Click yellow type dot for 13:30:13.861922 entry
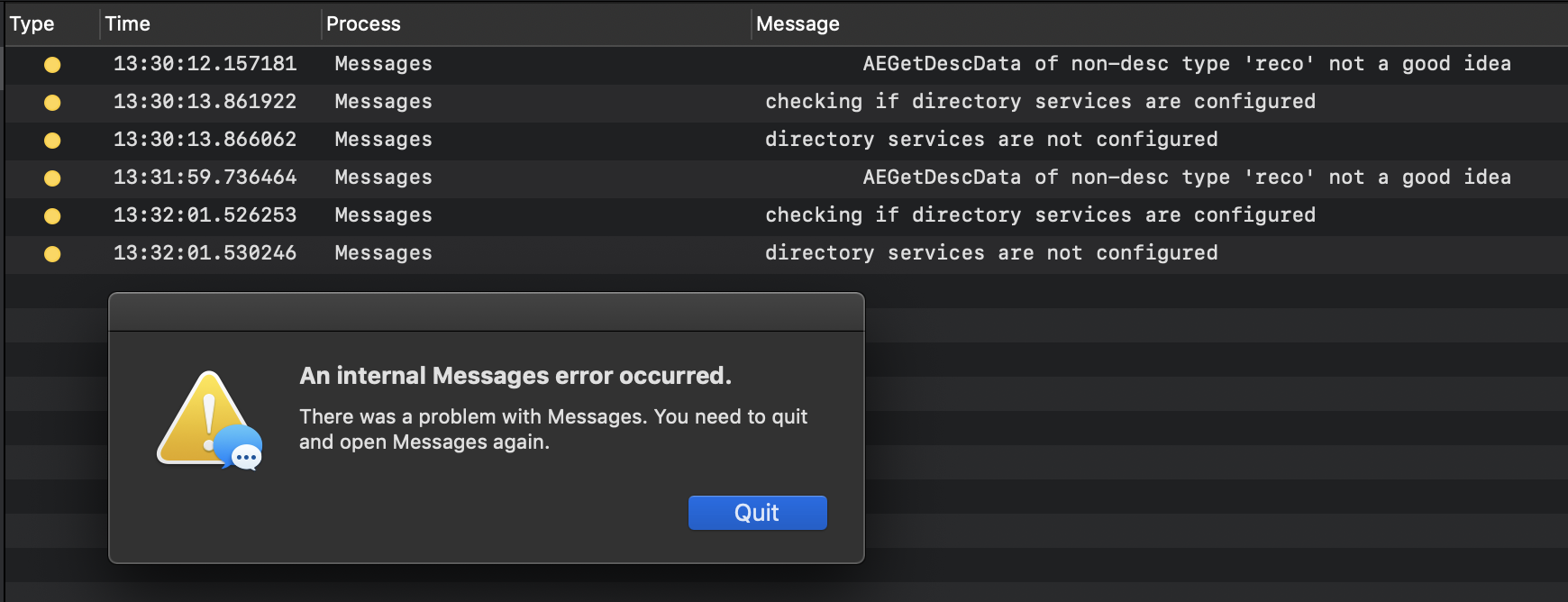Viewport: 1568px width, 602px height. pyautogui.click(x=52, y=102)
